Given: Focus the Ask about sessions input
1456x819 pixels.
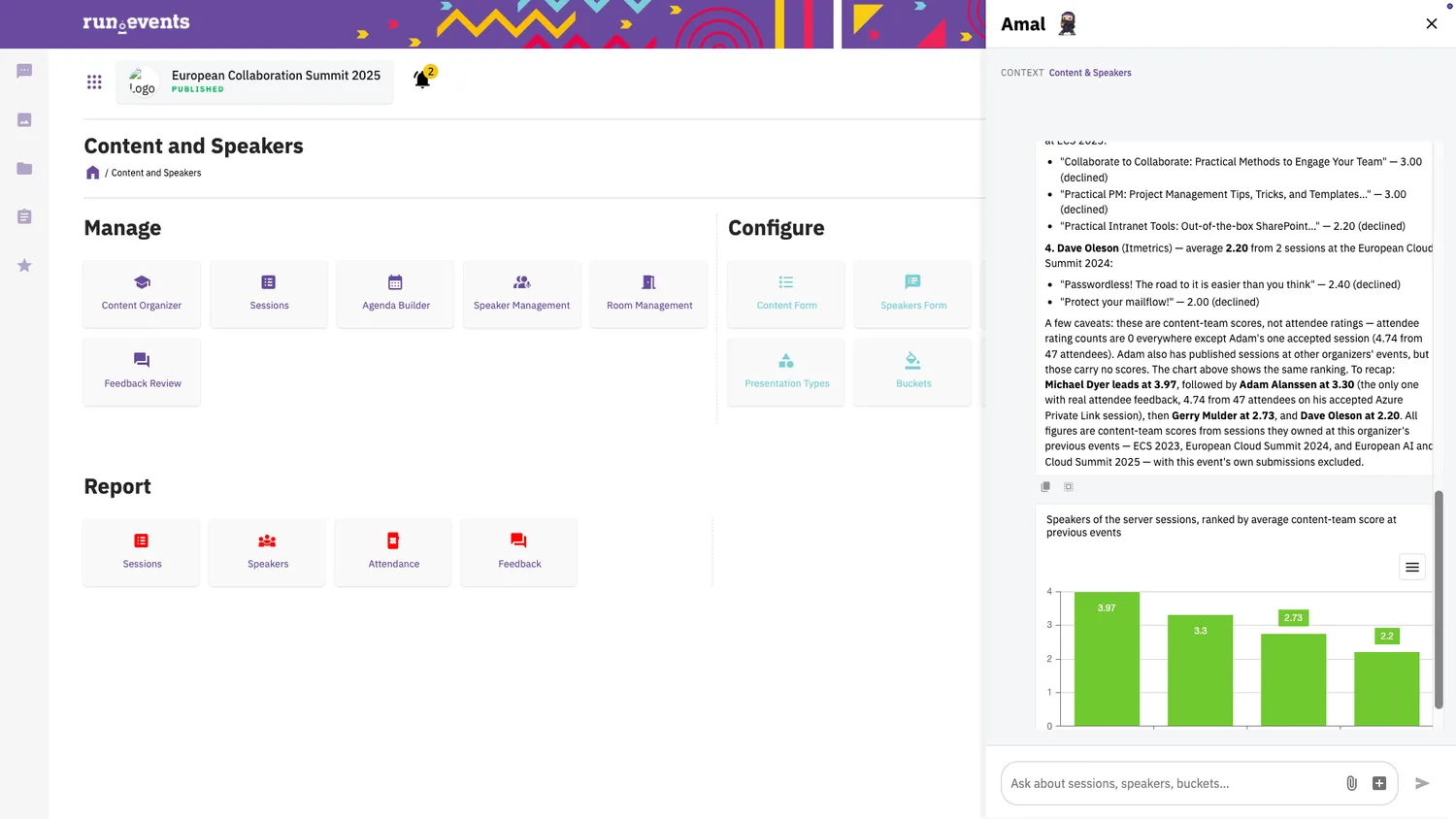Looking at the screenshot, I should tap(1170, 783).
